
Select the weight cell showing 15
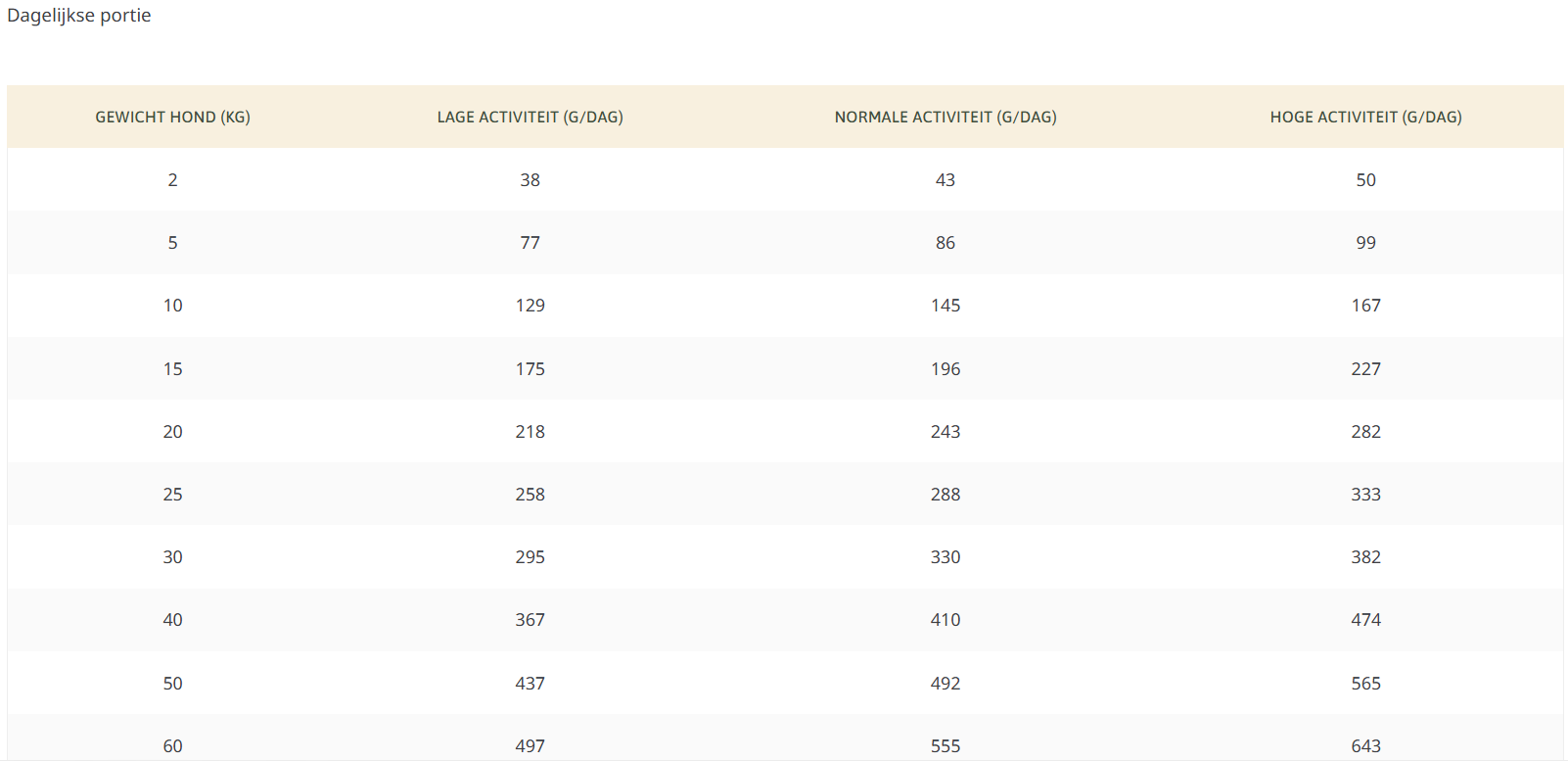tap(173, 369)
